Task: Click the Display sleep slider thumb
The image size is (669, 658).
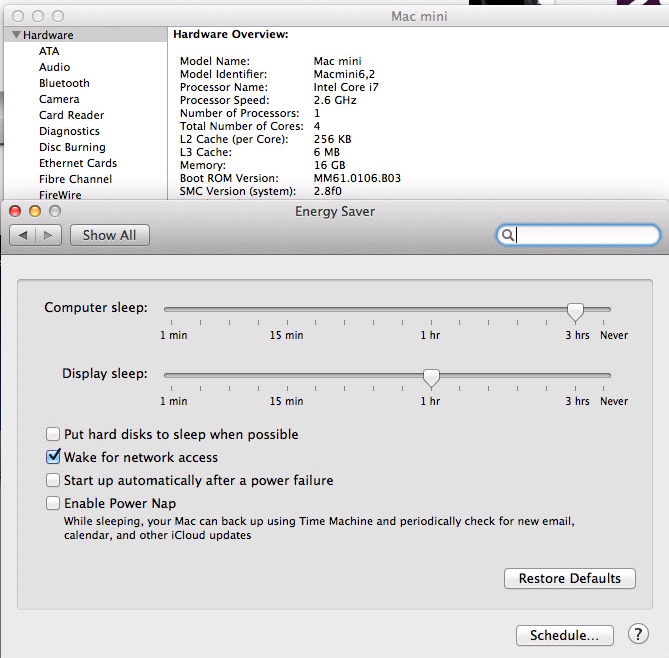Action: pos(431,378)
